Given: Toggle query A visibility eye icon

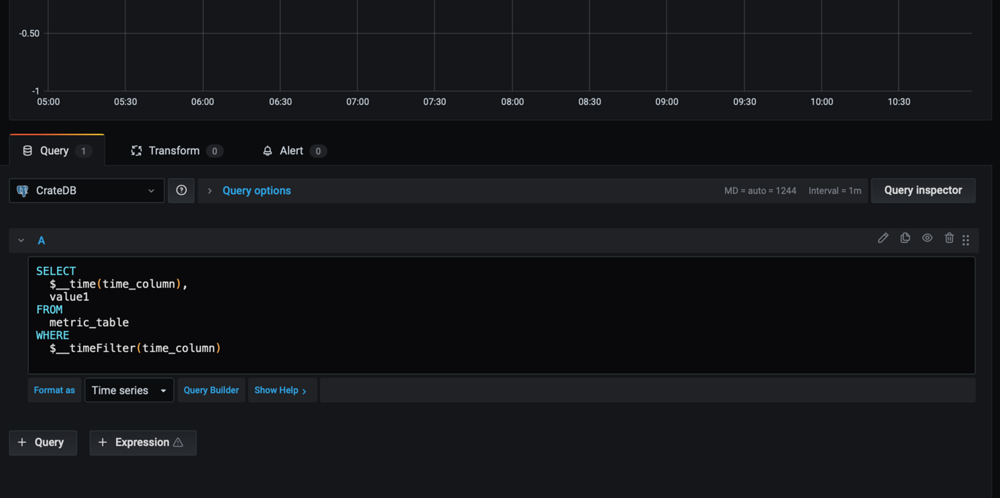Looking at the screenshot, I should coord(927,238).
